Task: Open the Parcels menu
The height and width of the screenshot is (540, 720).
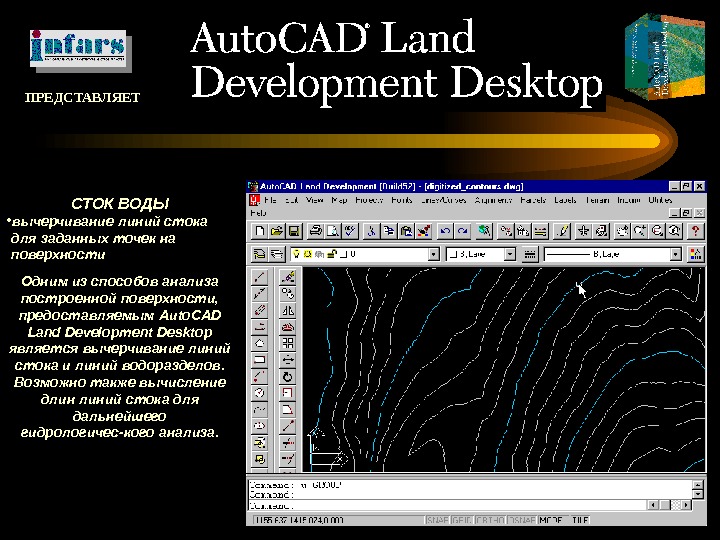Action: pyautogui.click(x=533, y=200)
